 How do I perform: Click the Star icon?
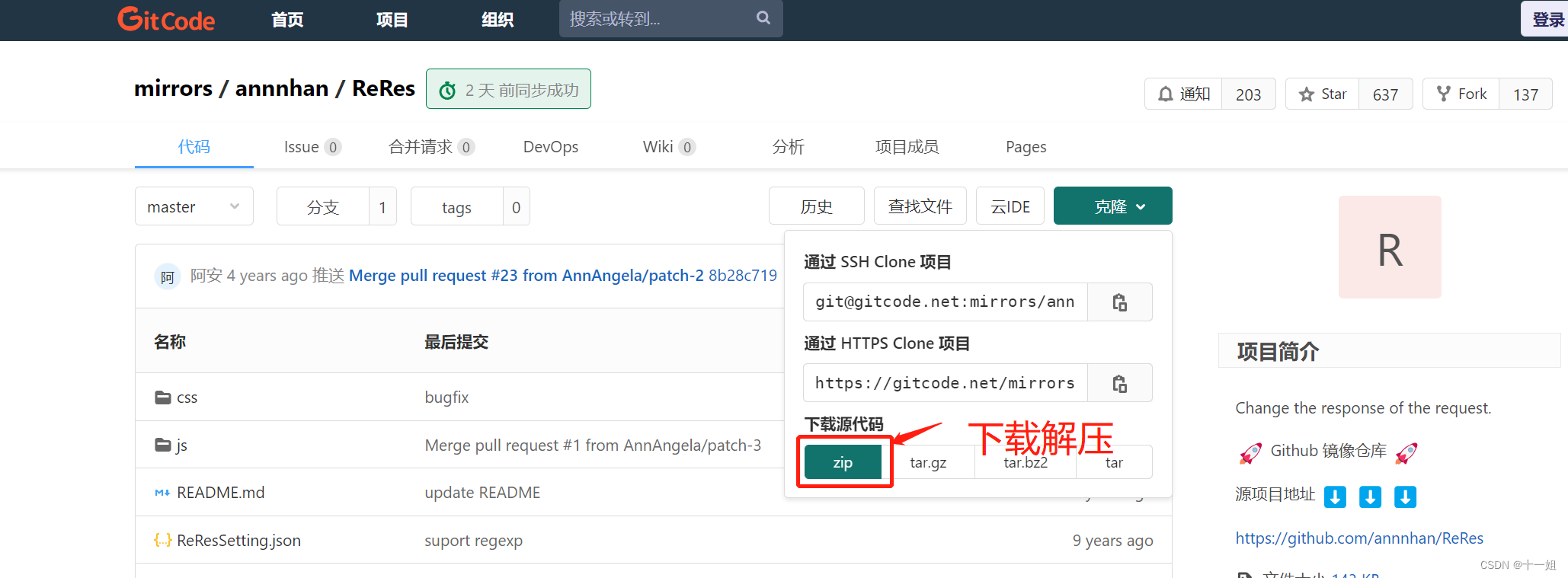coord(1307,94)
